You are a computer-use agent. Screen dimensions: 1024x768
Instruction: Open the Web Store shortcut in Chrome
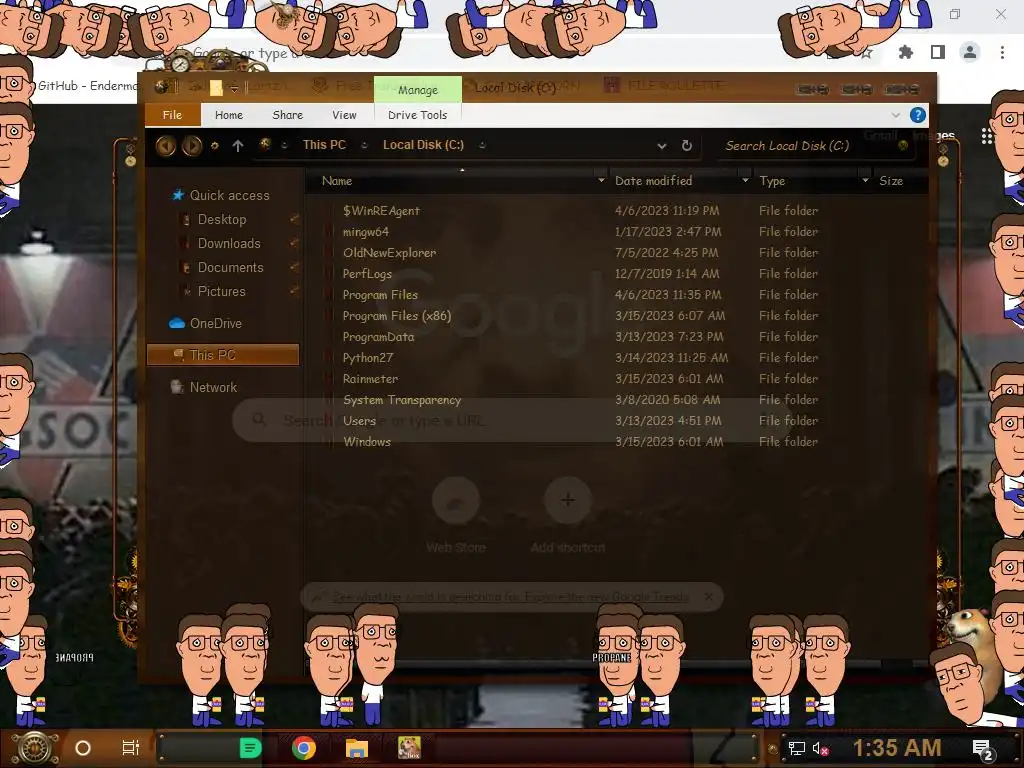point(456,500)
